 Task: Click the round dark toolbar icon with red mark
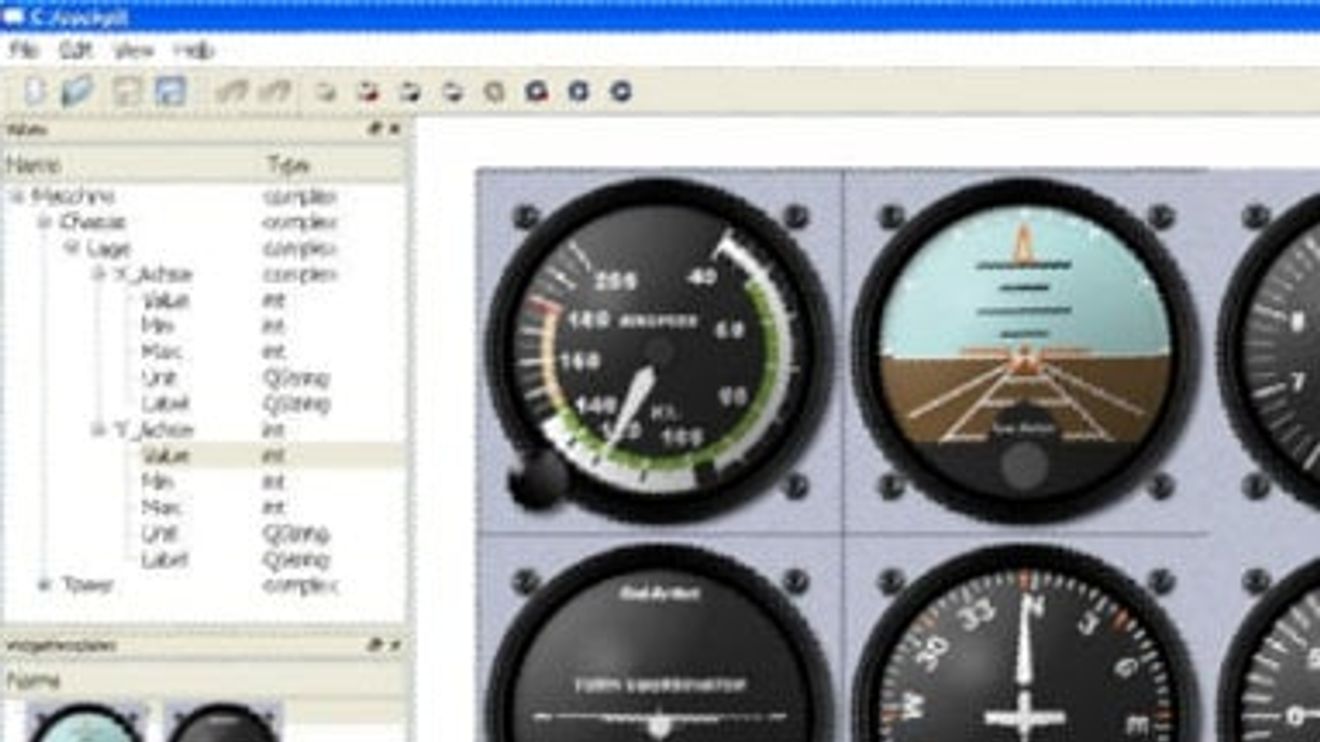(536, 91)
